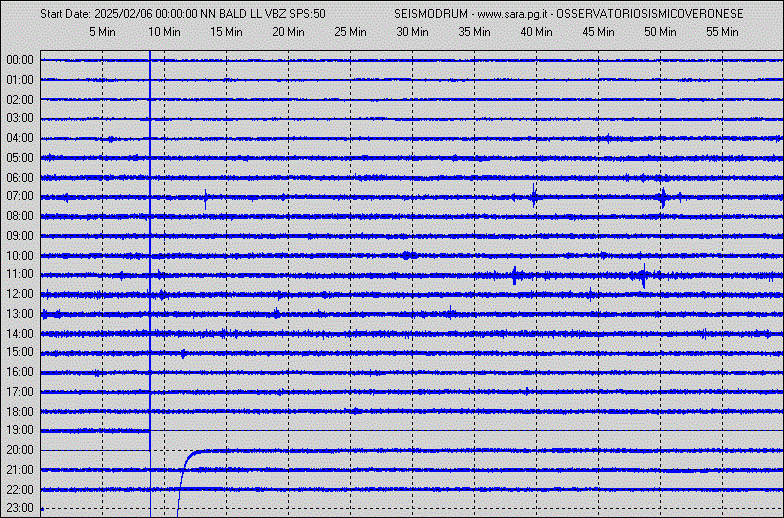Click the 05:00 hour label
784x518 pixels.
click(x=20, y=158)
